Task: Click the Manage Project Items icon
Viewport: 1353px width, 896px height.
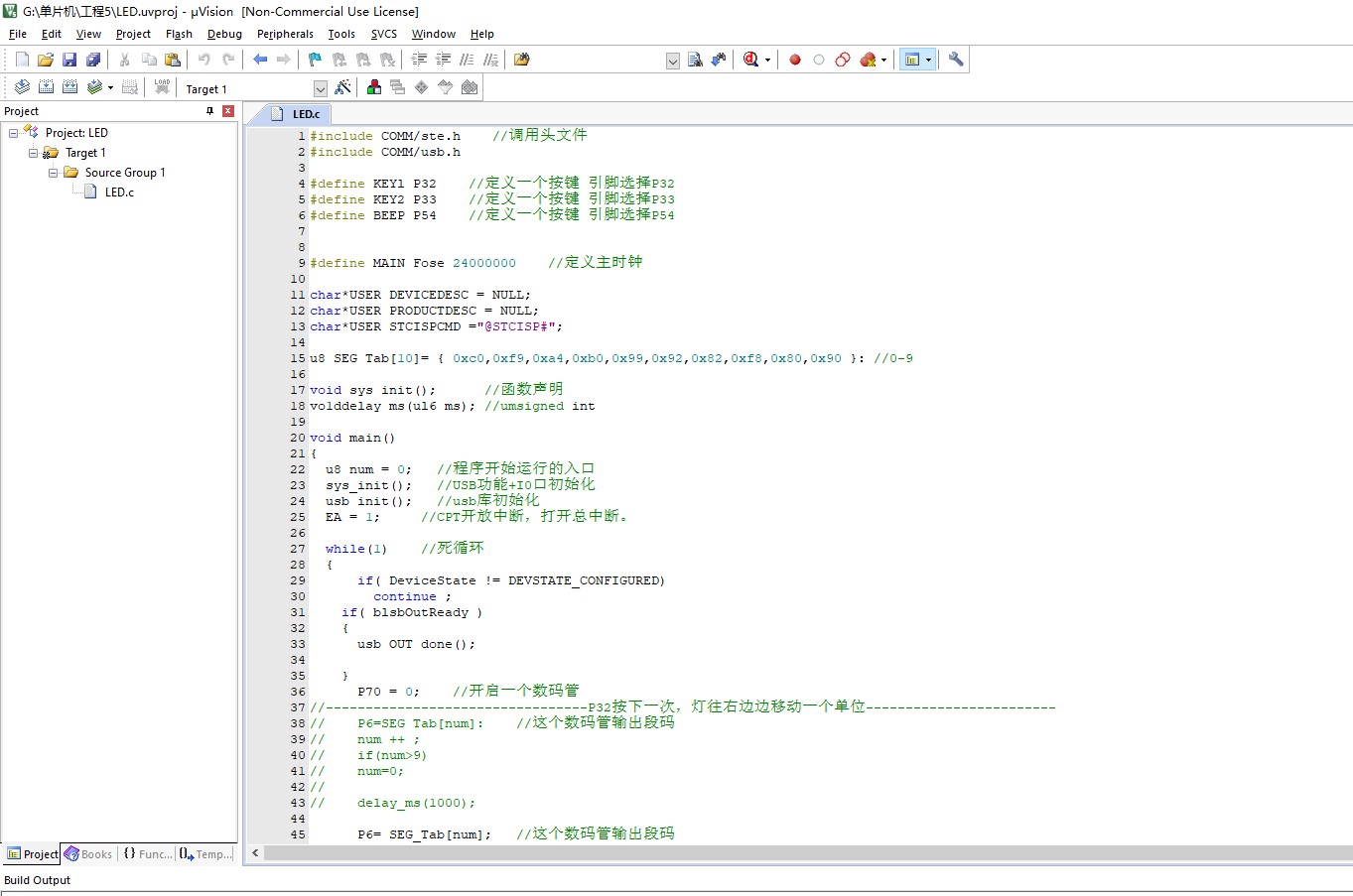Action: 374,87
